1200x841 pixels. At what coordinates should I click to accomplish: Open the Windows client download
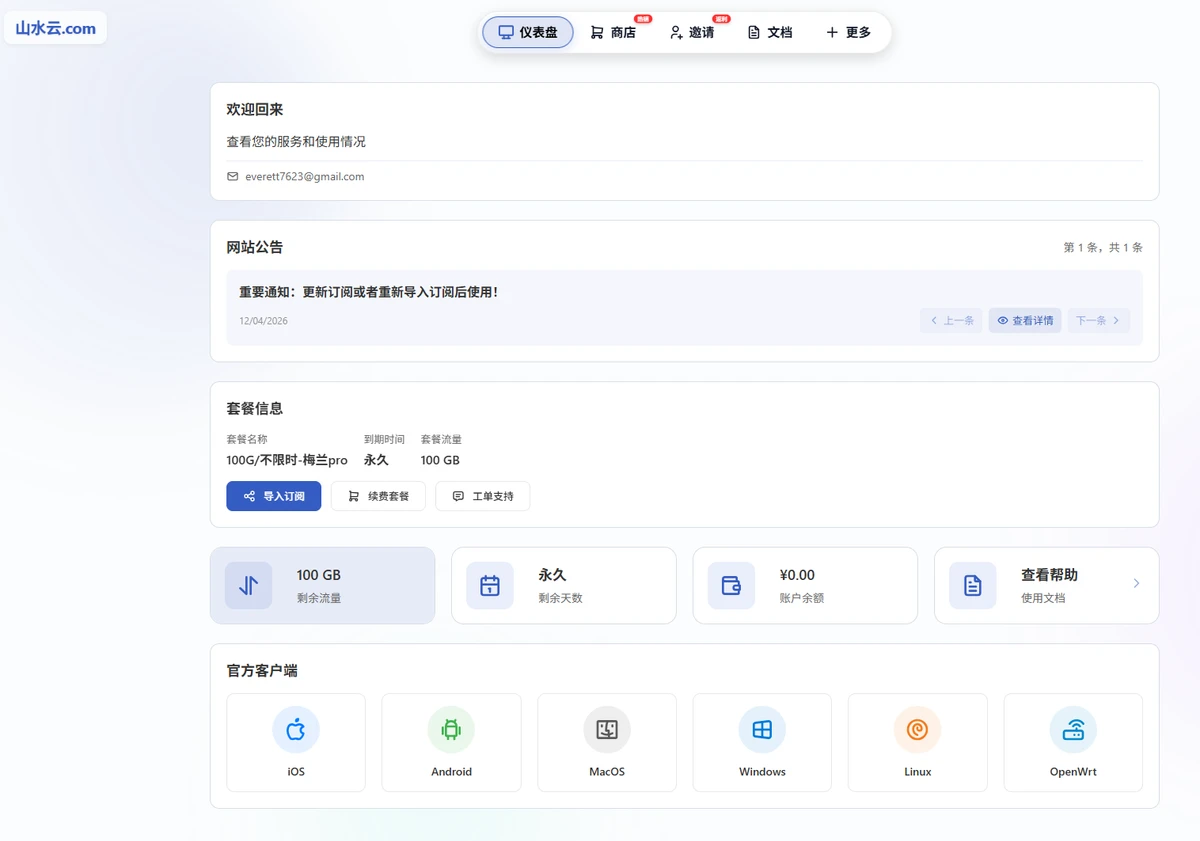(762, 742)
